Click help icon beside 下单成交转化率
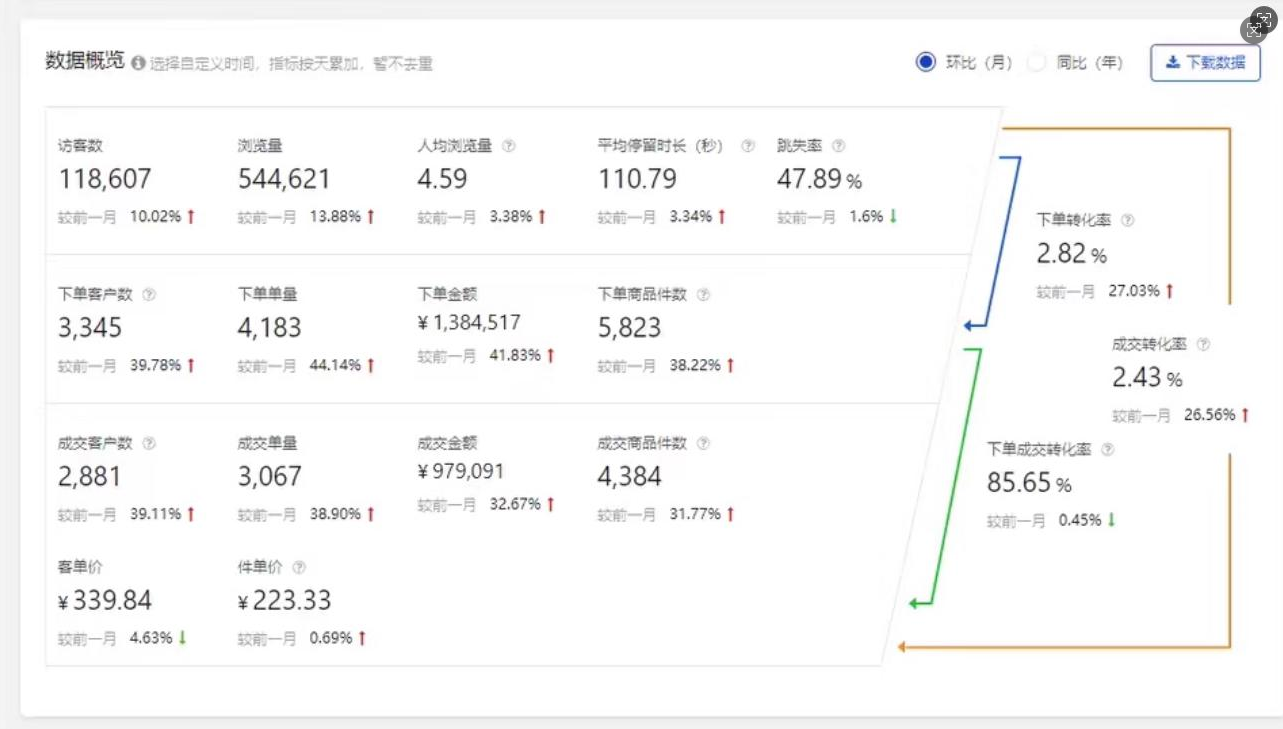The width and height of the screenshot is (1283, 729). [x=1107, y=450]
